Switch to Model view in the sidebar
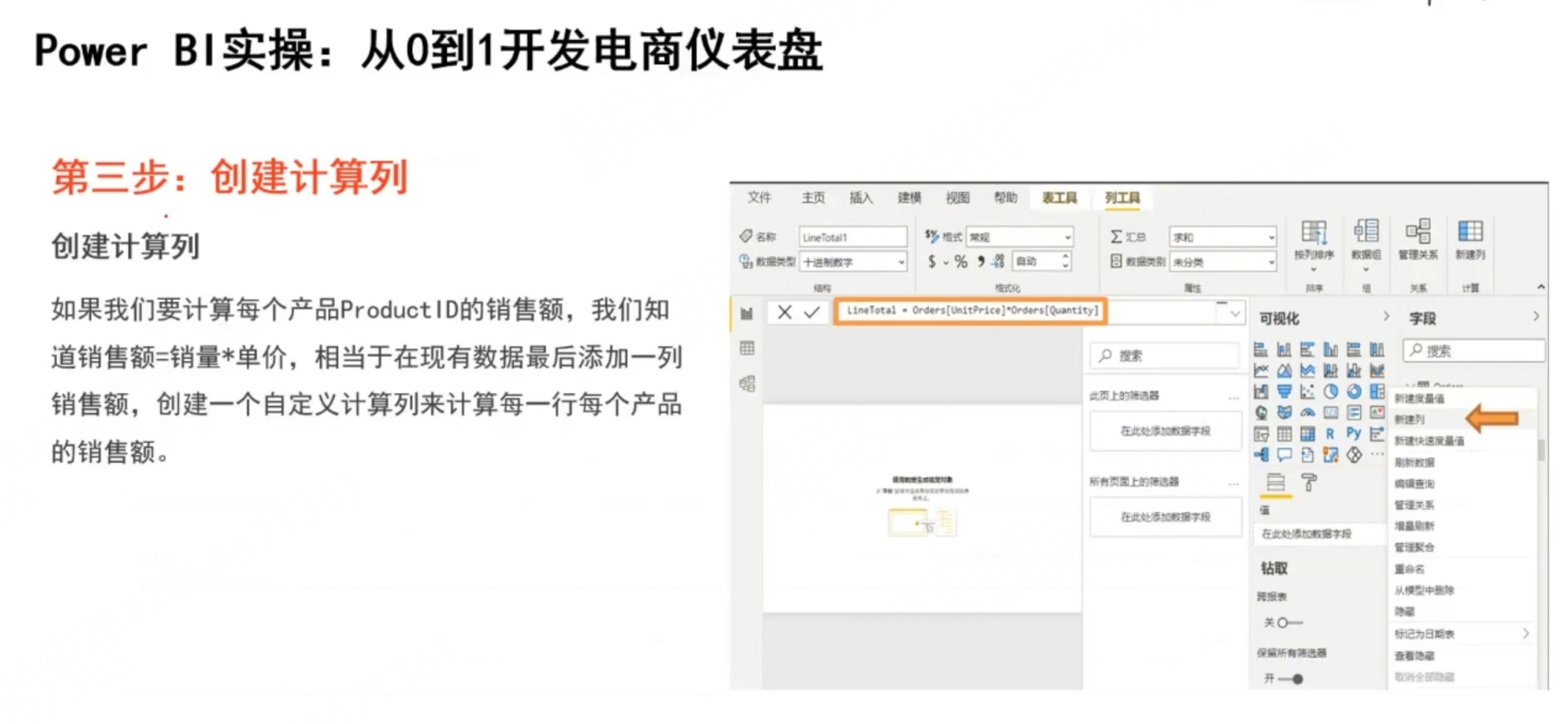 click(747, 384)
